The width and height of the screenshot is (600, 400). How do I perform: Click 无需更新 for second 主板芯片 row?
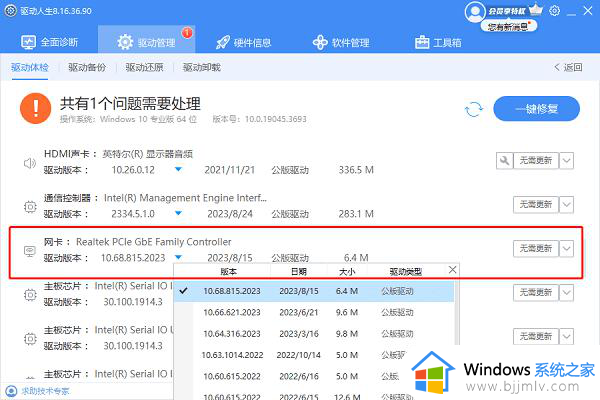tap(536, 336)
